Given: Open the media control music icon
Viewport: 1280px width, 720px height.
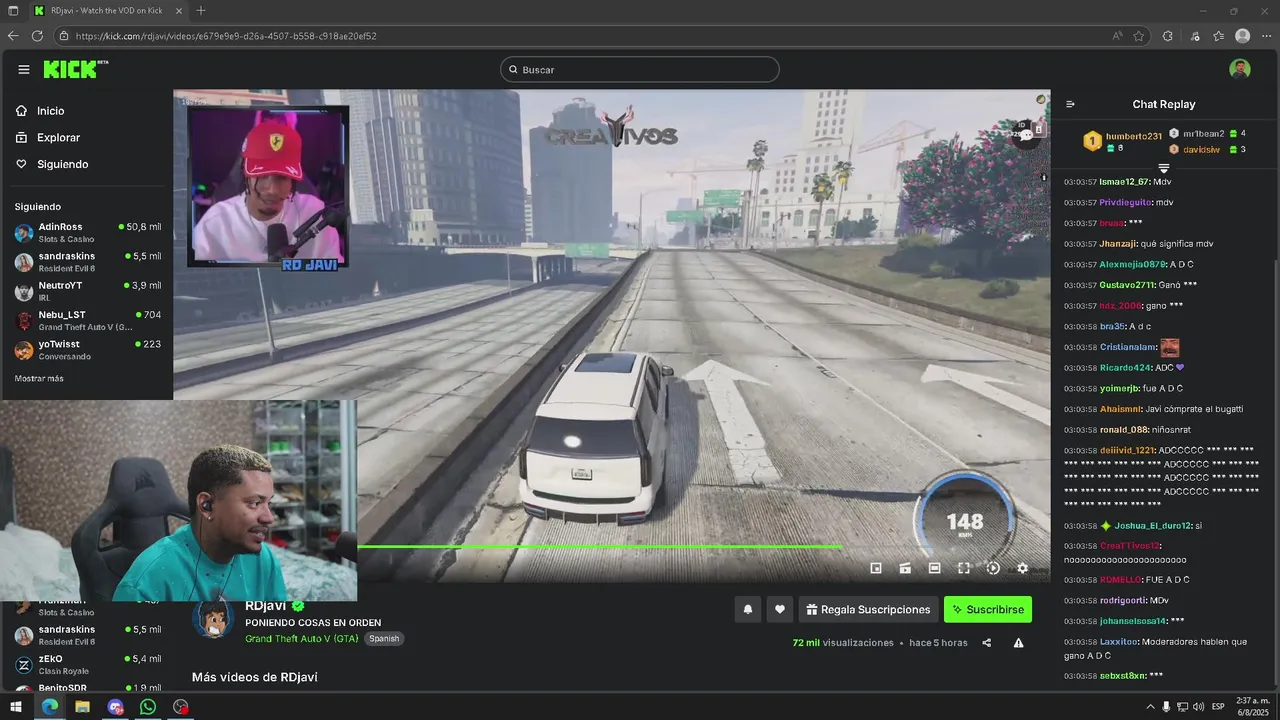Looking at the screenshot, I should 1195,36.
